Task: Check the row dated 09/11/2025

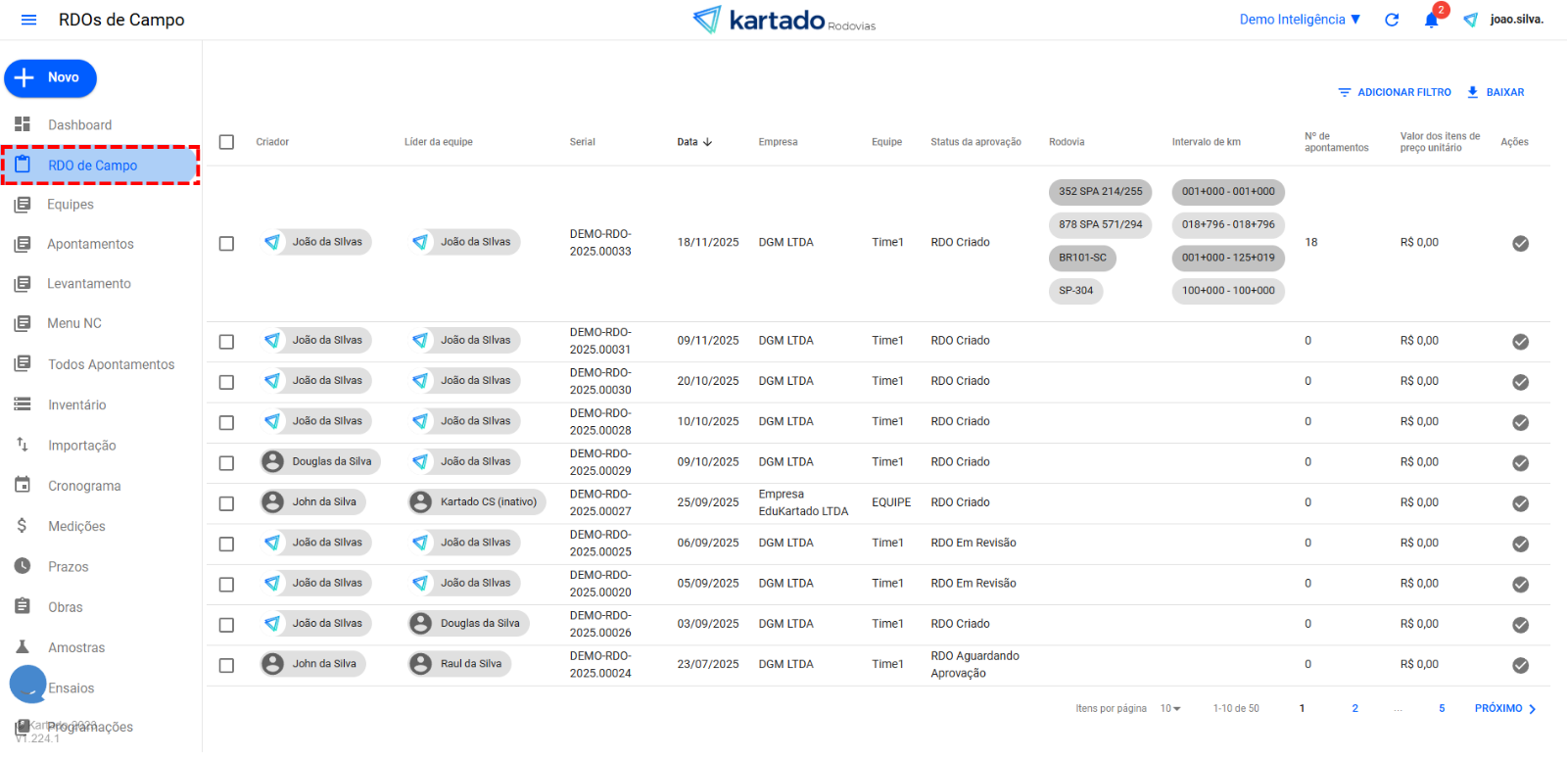Action: tap(226, 342)
